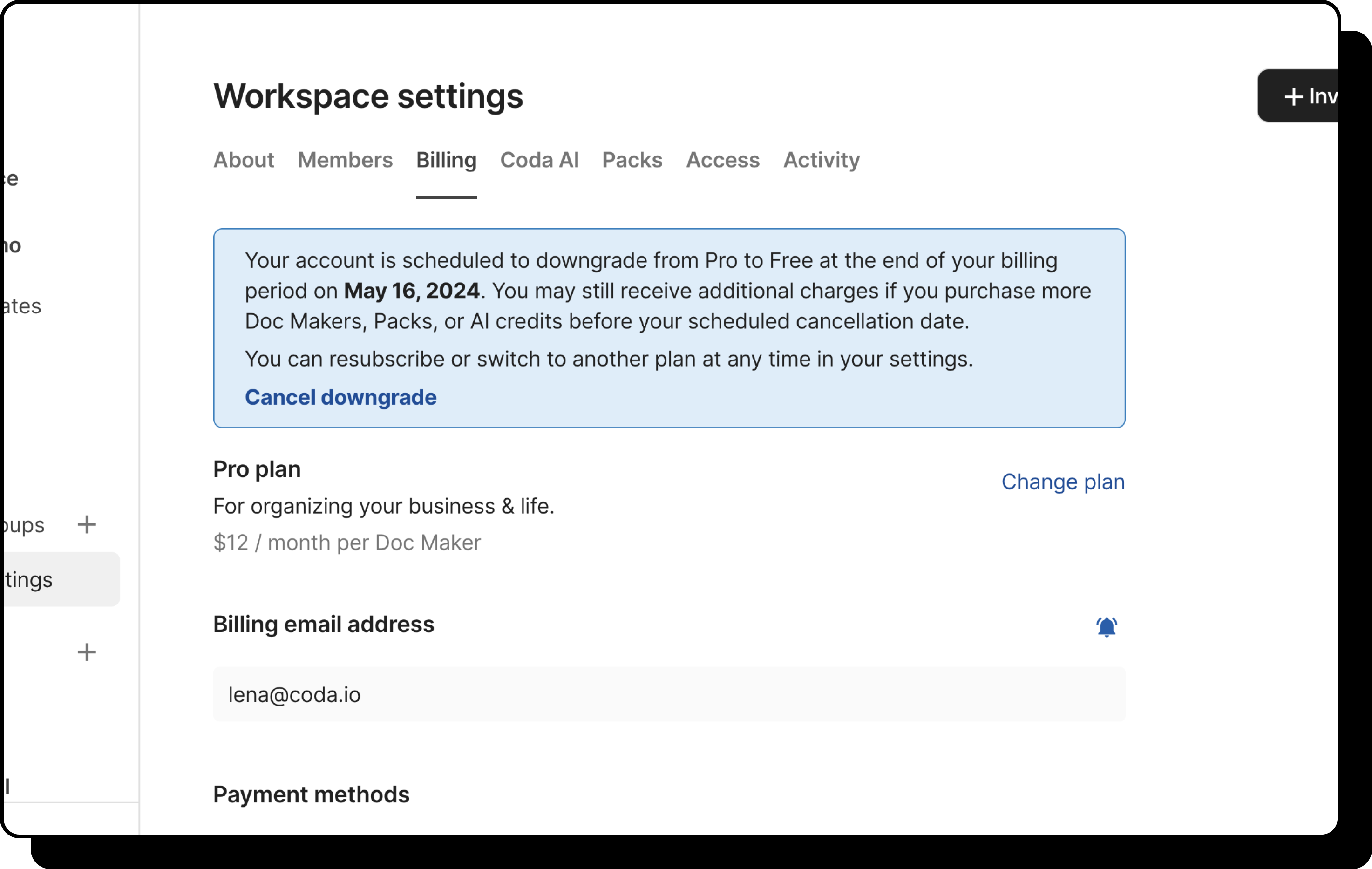View the Activity tab
The height and width of the screenshot is (869, 1372).
pyautogui.click(x=821, y=161)
